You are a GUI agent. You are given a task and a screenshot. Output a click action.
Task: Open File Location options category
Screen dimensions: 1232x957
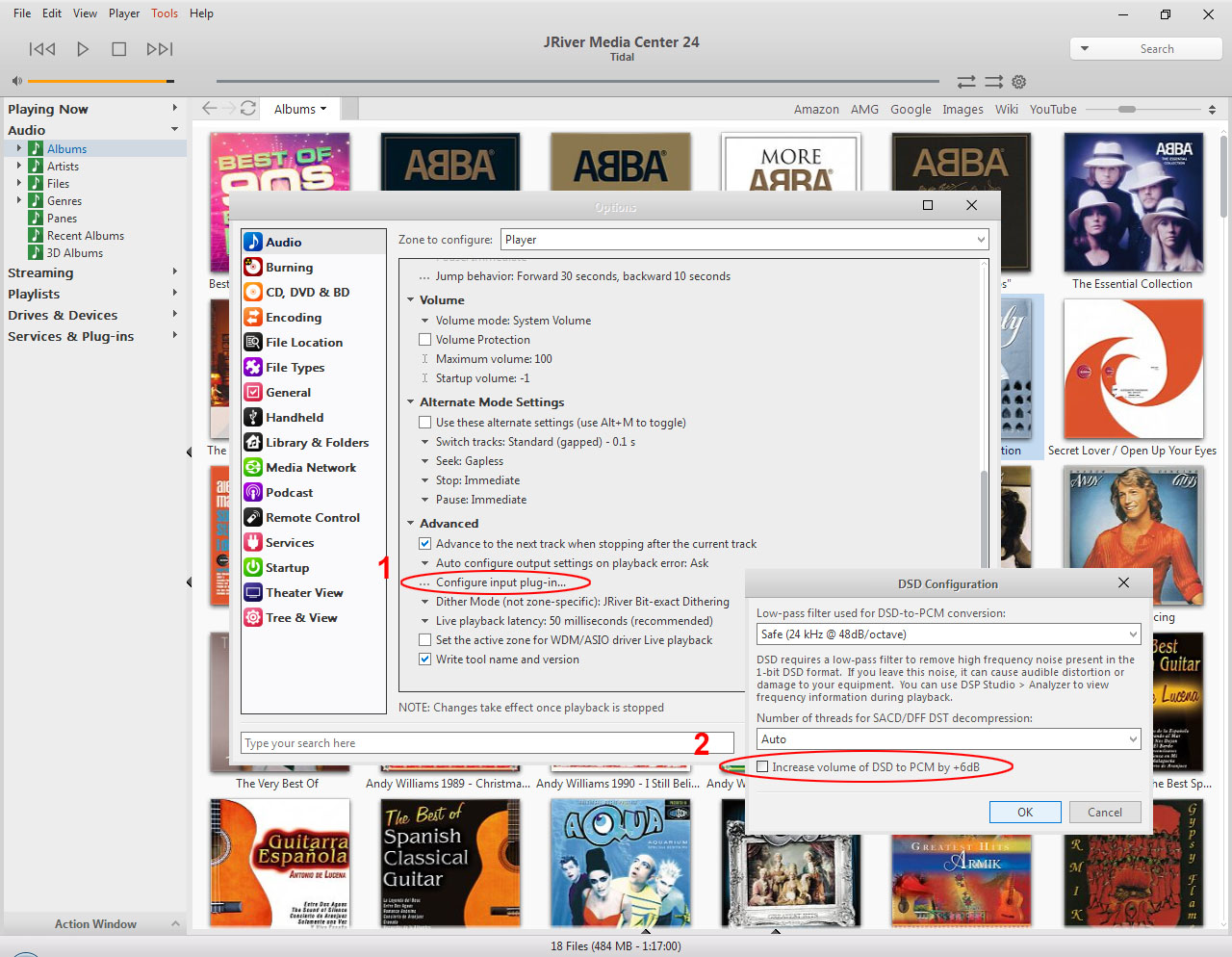304,342
